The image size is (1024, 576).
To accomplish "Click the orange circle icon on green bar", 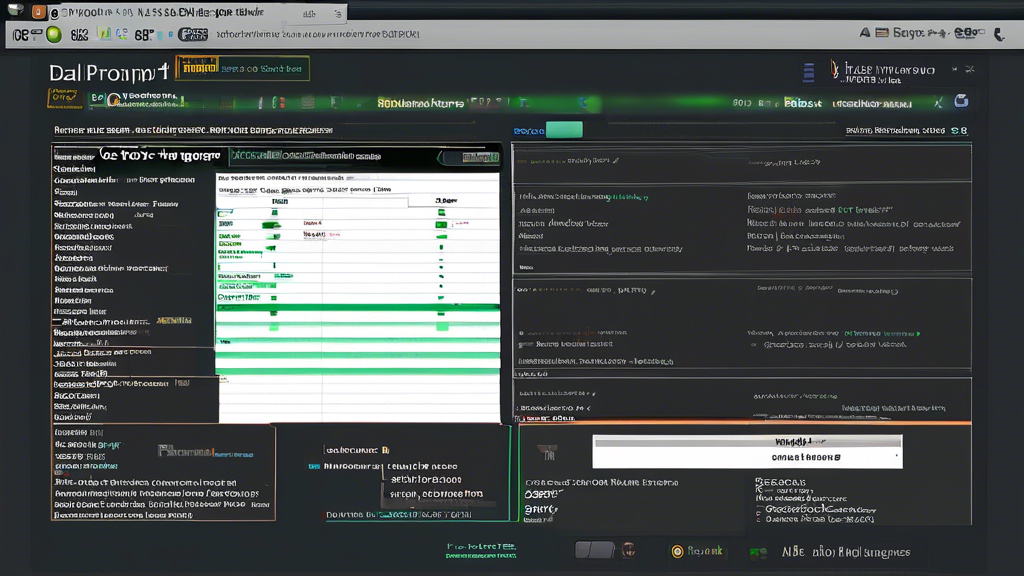I will 114,100.
